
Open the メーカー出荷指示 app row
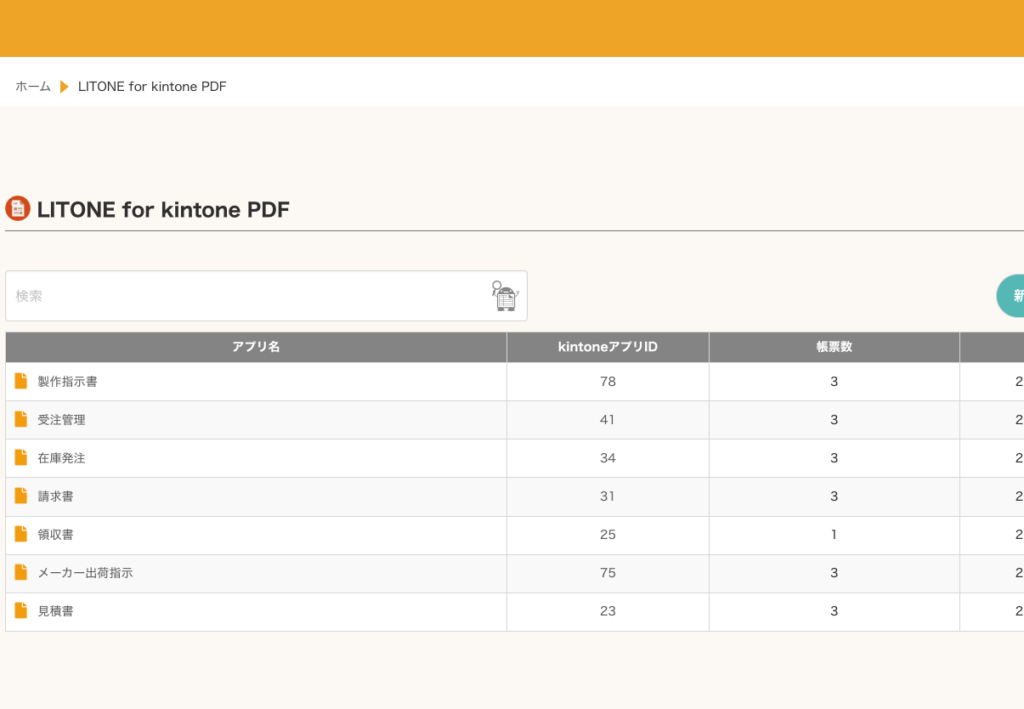[x=515, y=573]
